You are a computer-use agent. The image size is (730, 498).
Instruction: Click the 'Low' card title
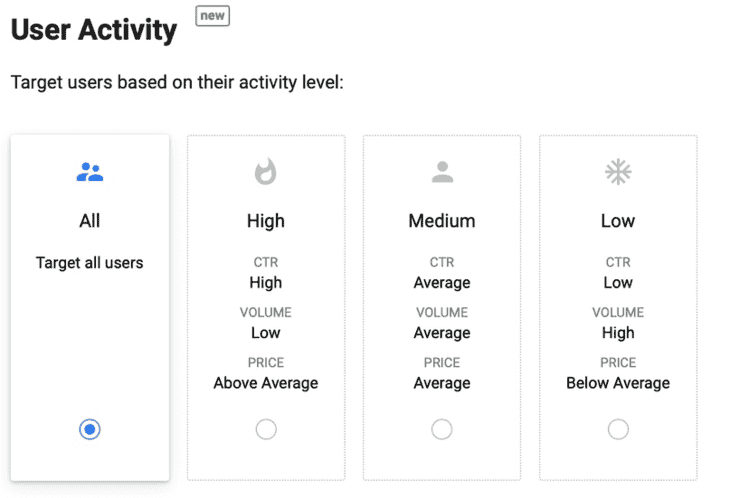tap(618, 221)
